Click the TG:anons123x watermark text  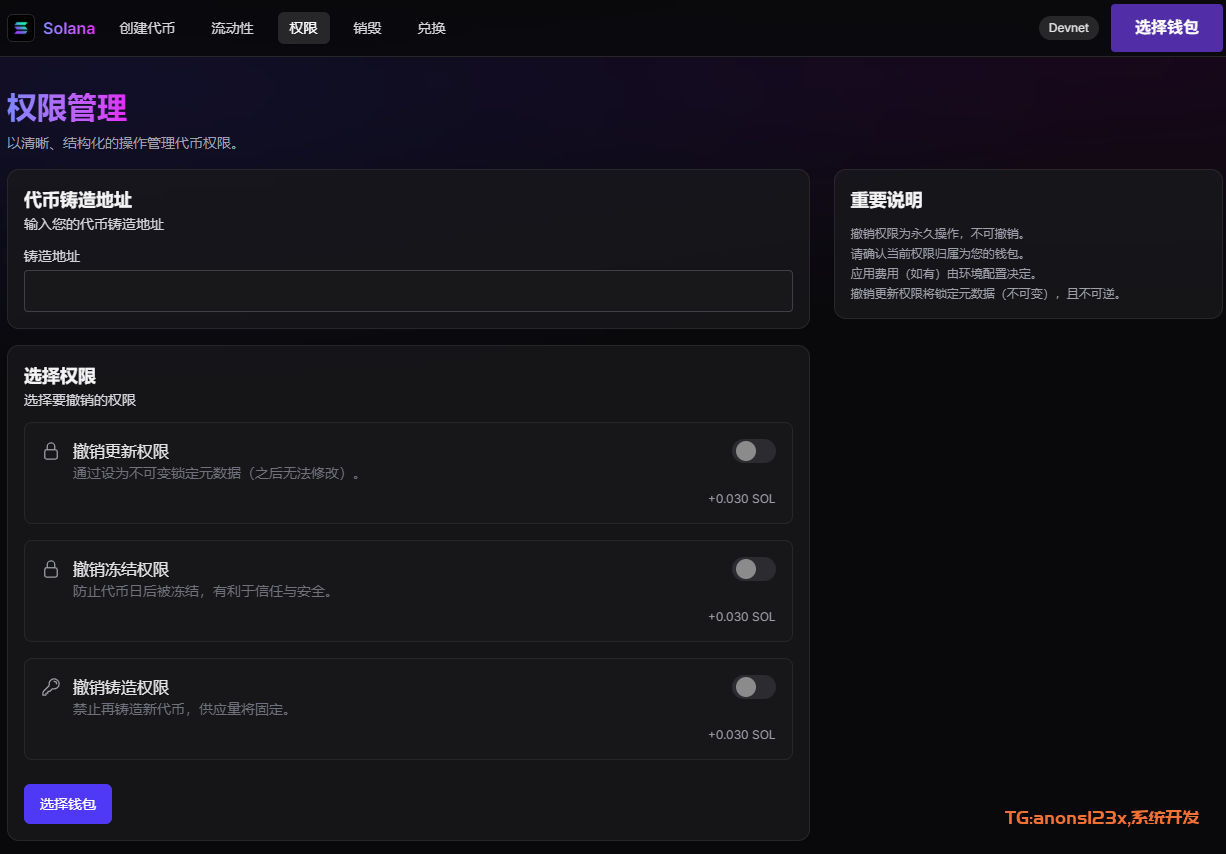[1101, 817]
